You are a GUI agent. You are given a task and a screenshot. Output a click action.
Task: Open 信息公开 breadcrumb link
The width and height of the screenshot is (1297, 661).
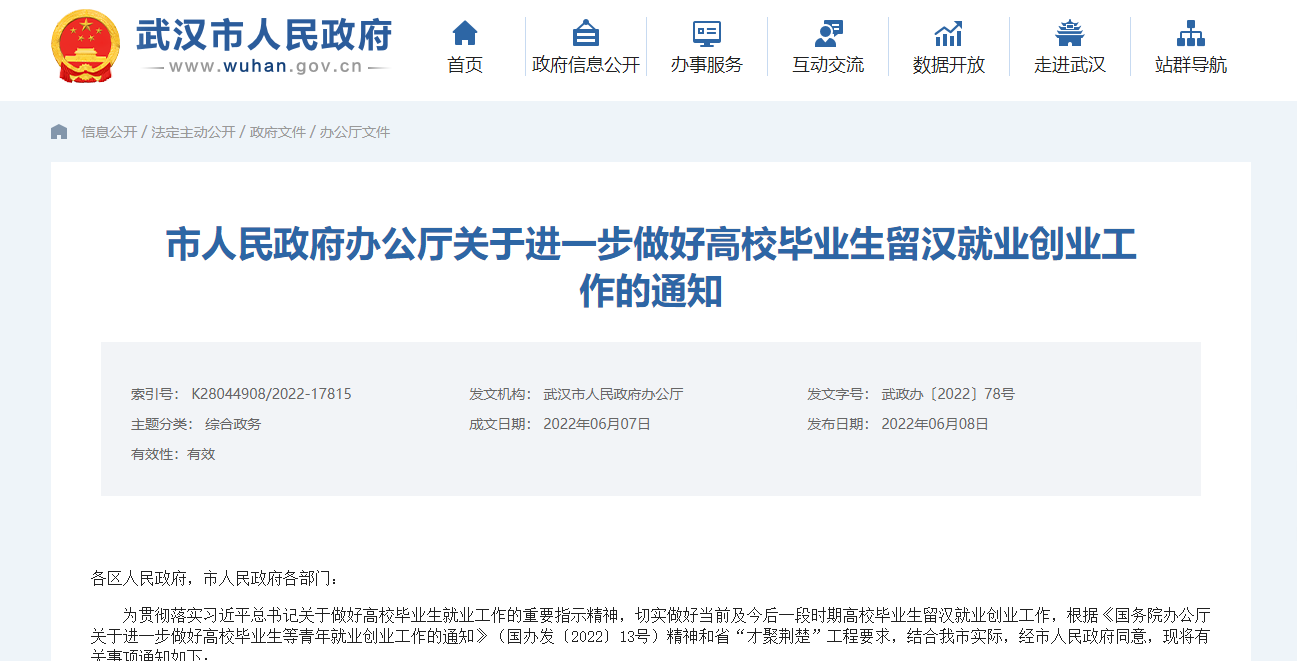tap(109, 132)
